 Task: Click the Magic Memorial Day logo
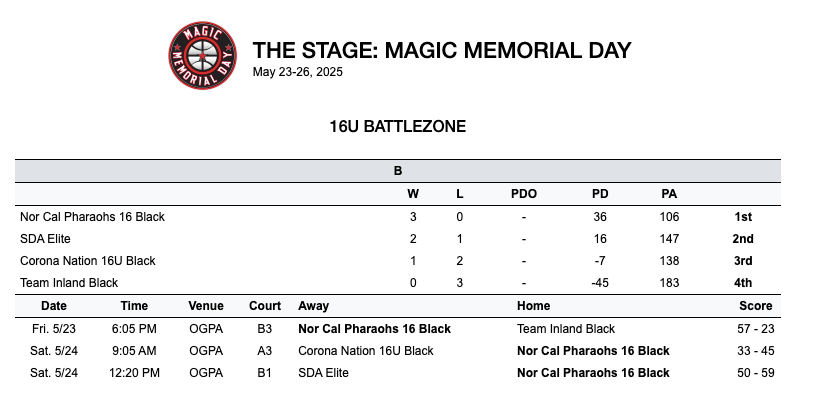(205, 57)
